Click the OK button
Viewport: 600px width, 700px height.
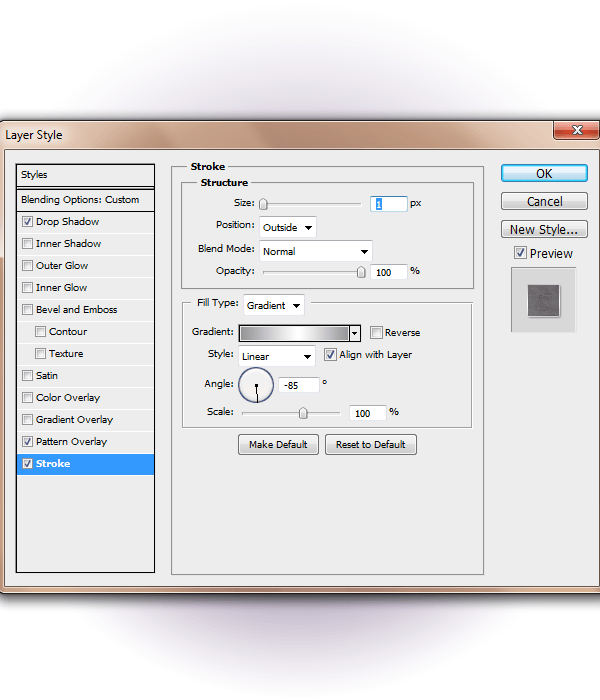544,173
